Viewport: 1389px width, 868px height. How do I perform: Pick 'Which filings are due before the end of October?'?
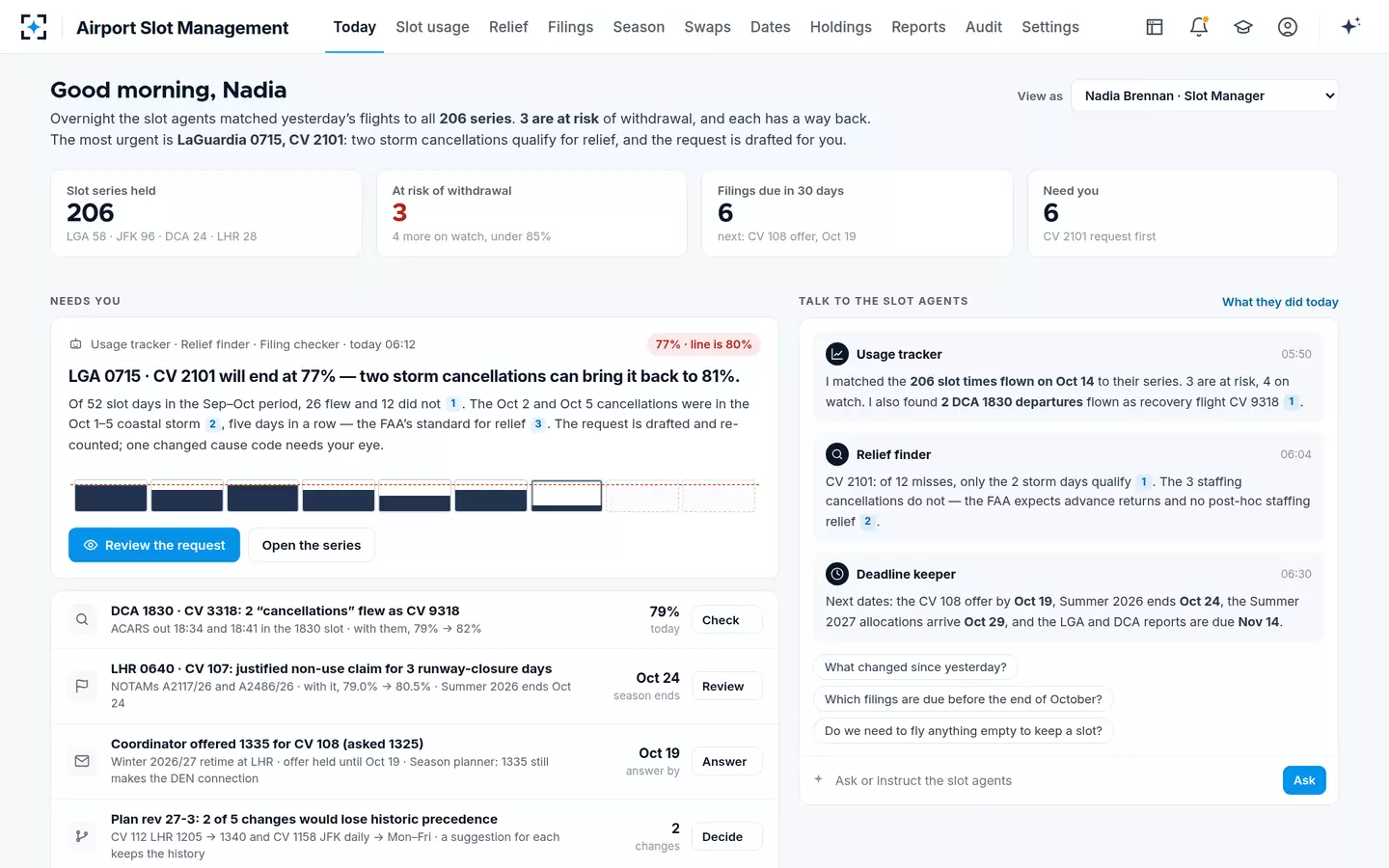[x=964, y=699]
